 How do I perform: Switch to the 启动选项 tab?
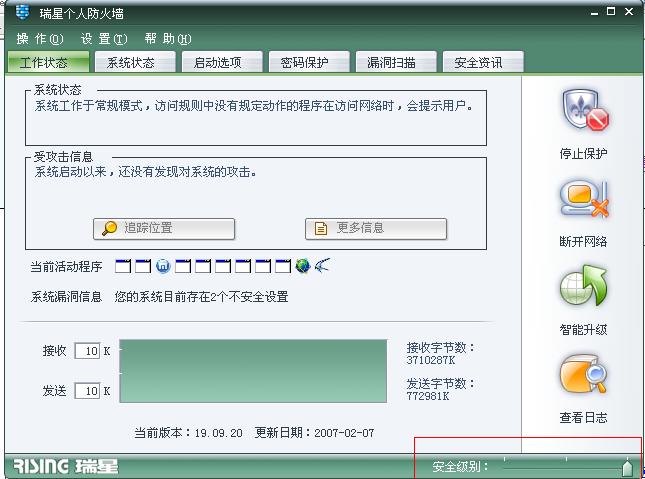[x=222, y=62]
